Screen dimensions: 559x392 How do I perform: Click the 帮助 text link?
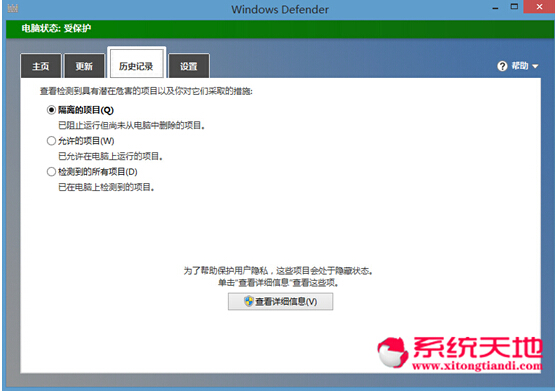click(520, 66)
